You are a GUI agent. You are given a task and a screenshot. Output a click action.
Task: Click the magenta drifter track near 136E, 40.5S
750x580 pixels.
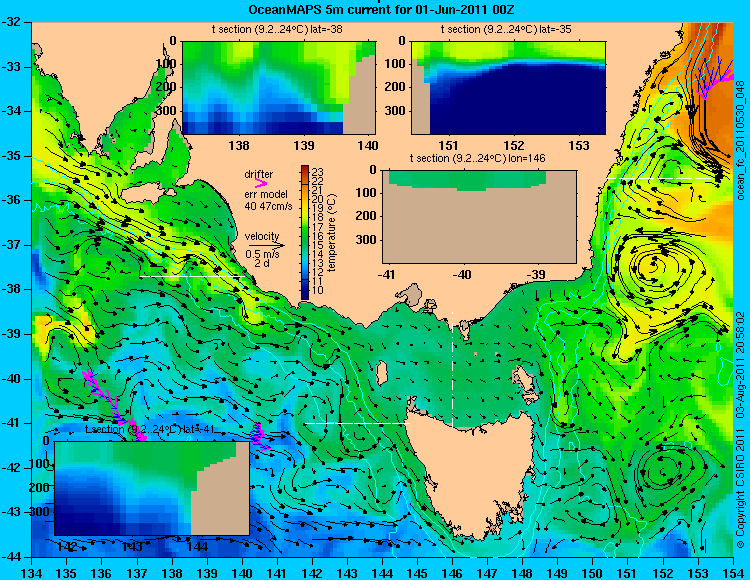tap(114, 404)
